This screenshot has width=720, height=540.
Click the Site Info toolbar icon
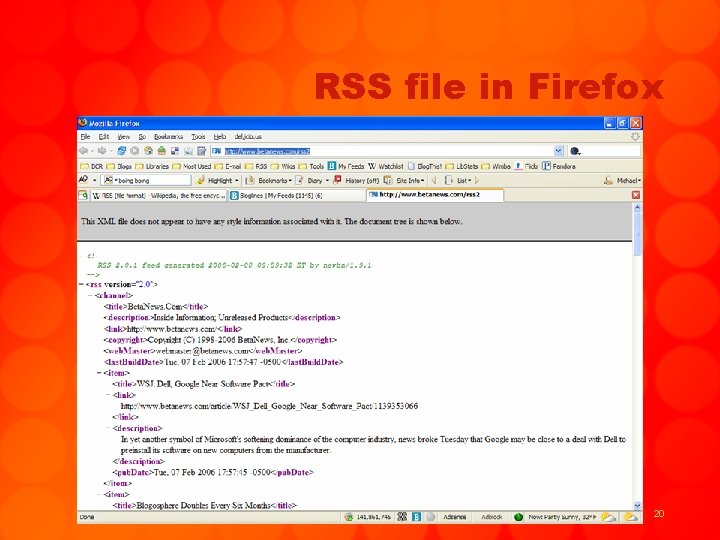[x=388, y=180]
